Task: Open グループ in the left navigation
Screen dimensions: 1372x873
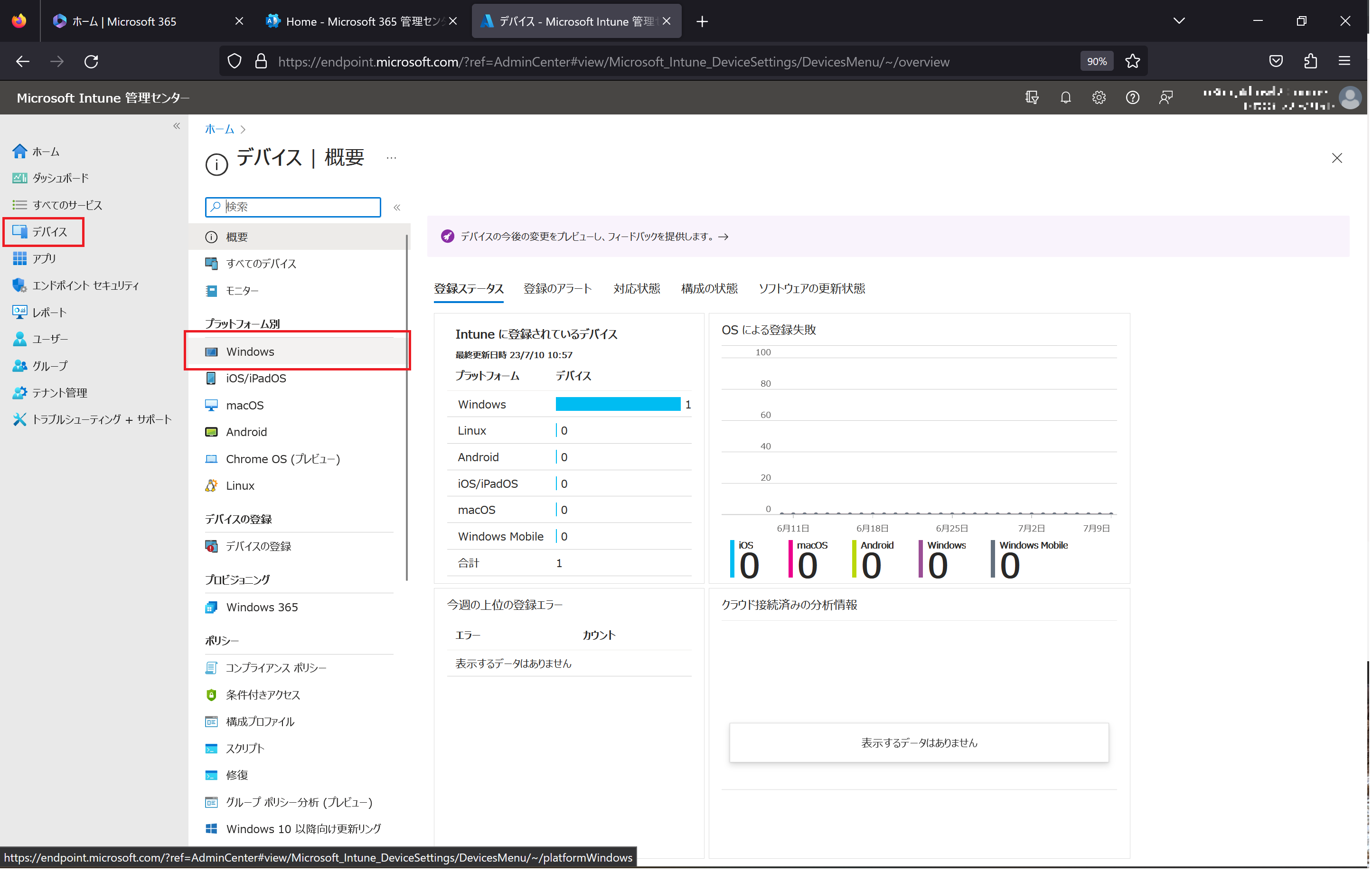Action: [40, 367]
